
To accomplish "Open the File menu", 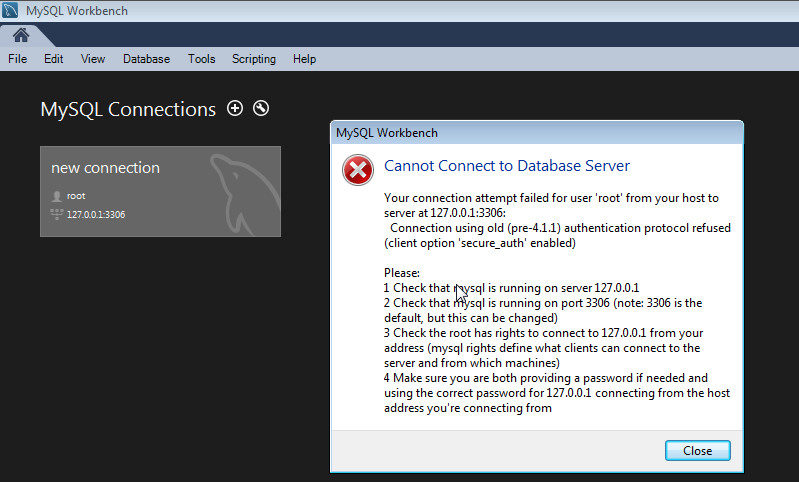I will pos(17,59).
